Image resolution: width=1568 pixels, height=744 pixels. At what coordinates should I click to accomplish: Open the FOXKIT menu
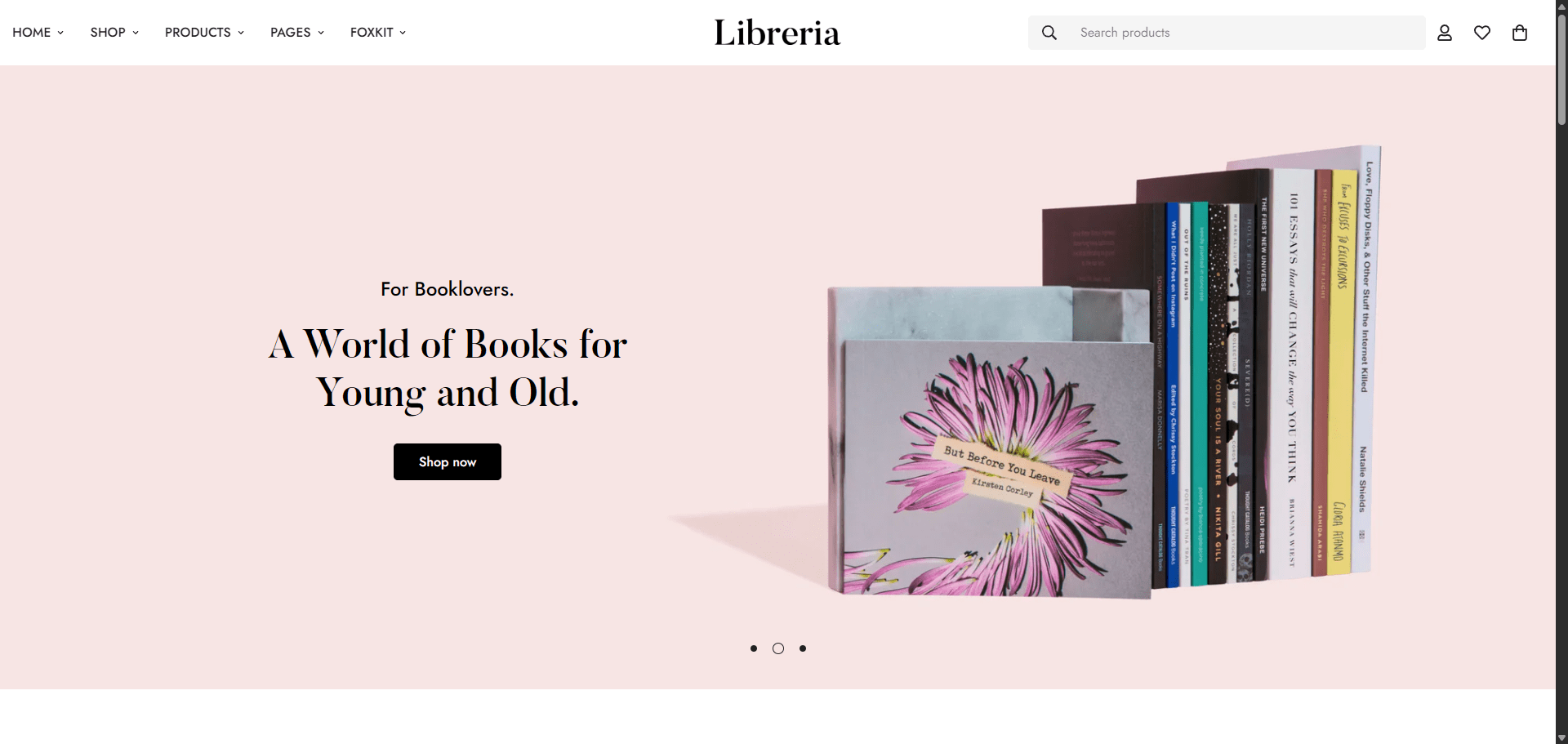click(x=378, y=33)
